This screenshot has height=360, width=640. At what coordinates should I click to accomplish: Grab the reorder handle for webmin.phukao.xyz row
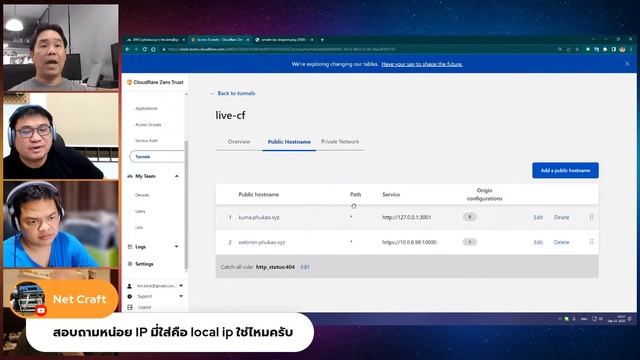click(x=591, y=242)
